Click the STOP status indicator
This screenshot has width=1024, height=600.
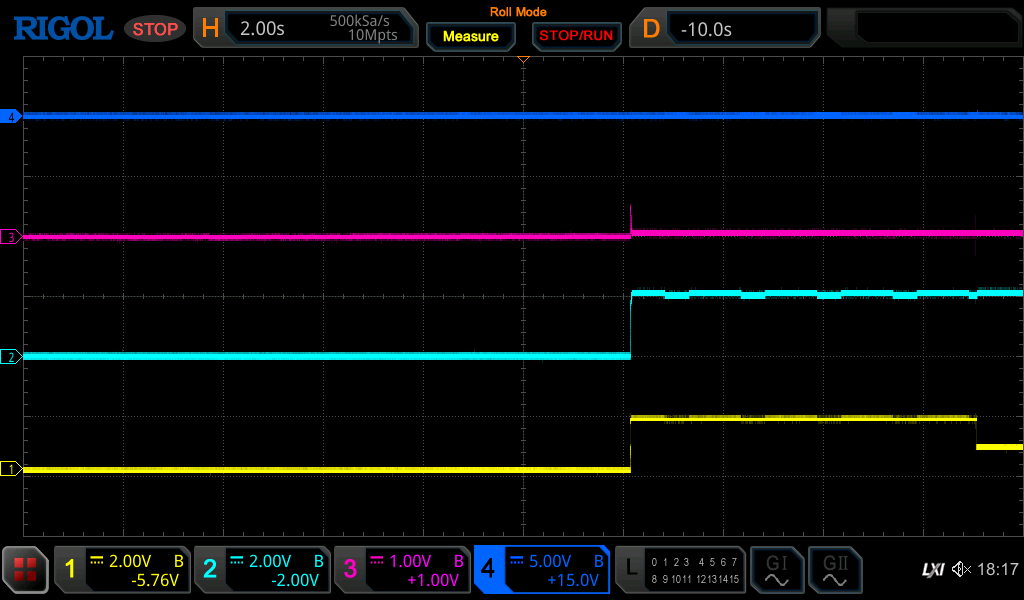click(155, 29)
